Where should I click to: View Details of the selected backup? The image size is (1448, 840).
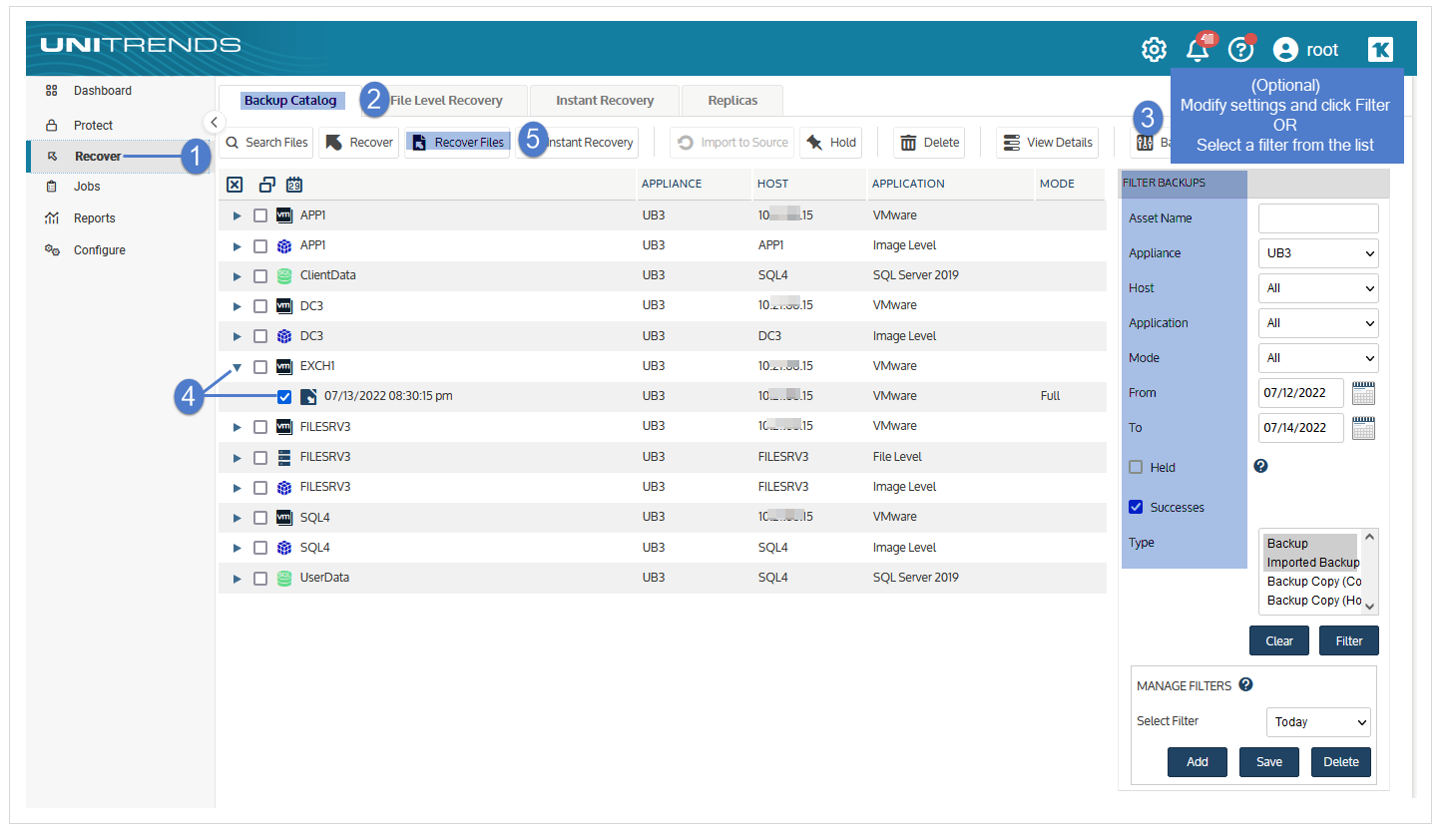tap(1047, 143)
